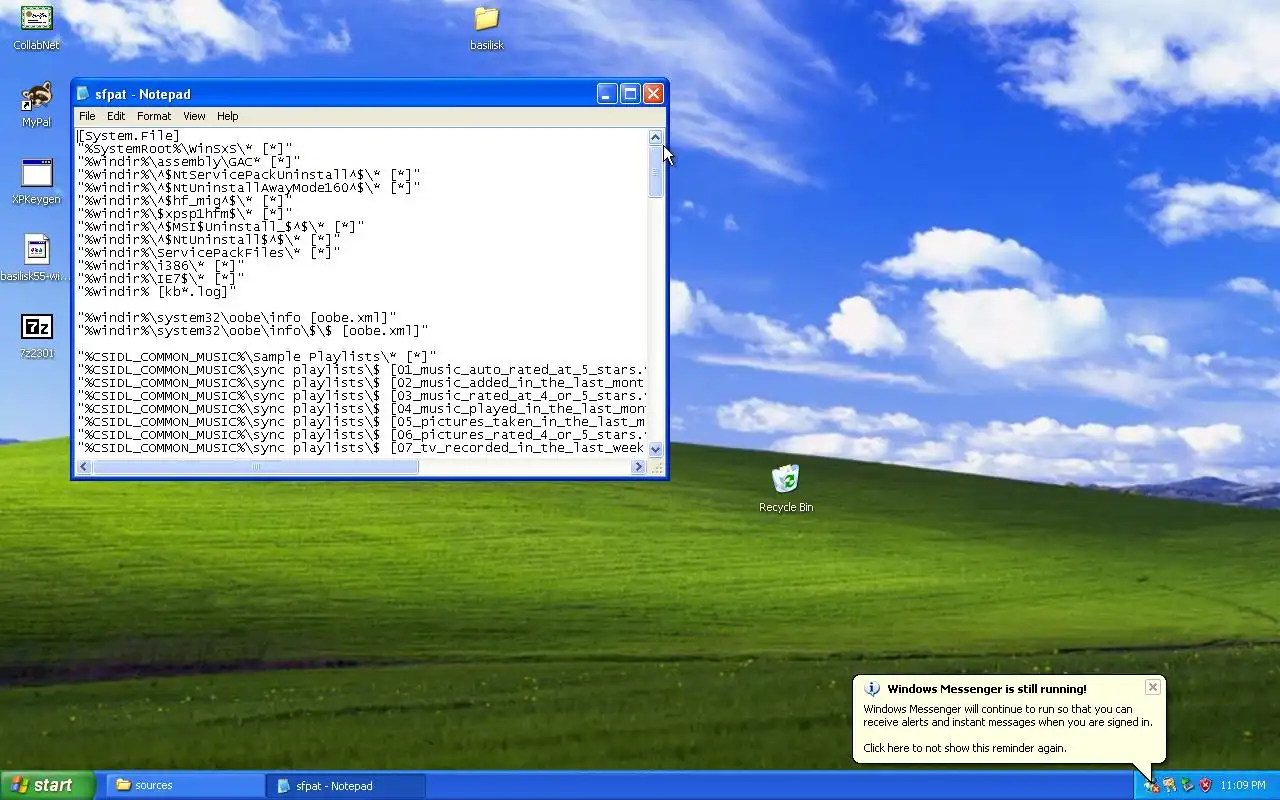
Task: Click the [kb*.log] line
Action: click(x=157, y=292)
